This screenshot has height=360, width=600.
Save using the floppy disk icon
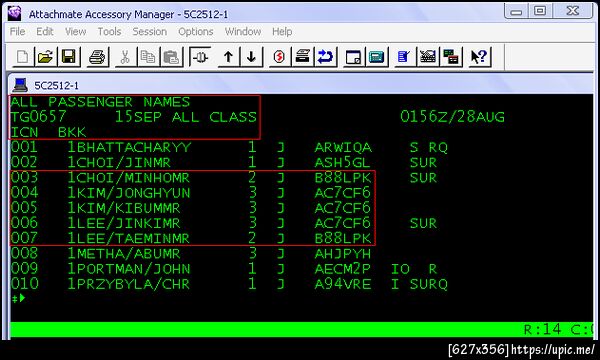68,57
